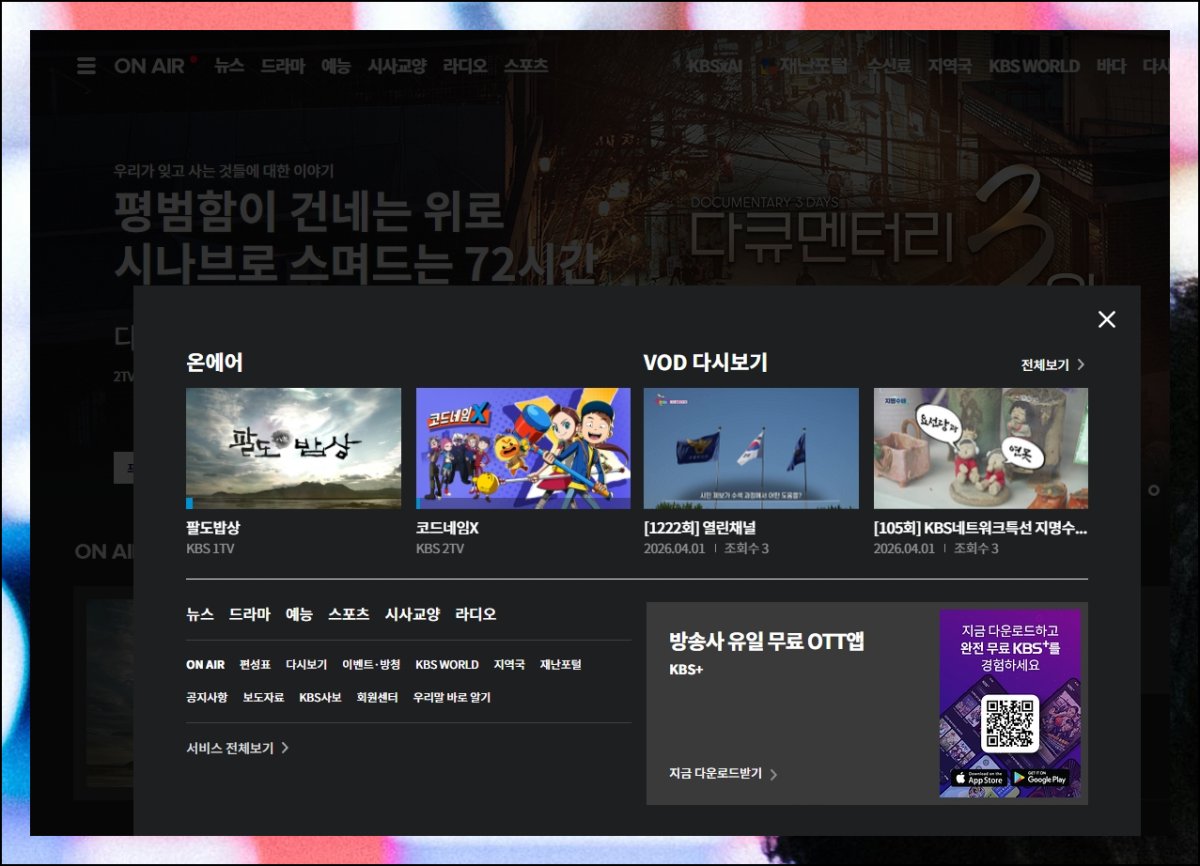Open VOD 전체보기 link

point(1045,365)
